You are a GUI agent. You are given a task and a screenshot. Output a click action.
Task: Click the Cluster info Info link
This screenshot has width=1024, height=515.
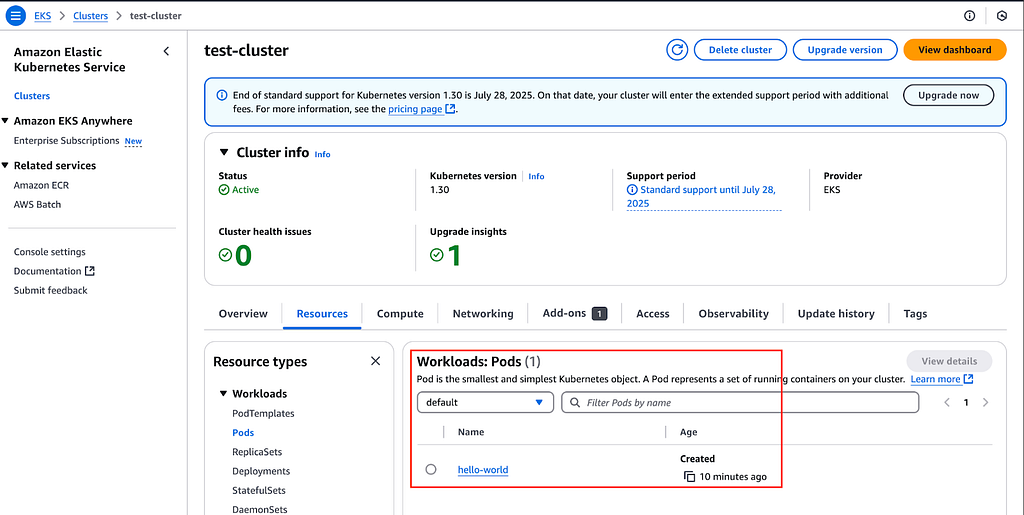pyautogui.click(x=323, y=154)
